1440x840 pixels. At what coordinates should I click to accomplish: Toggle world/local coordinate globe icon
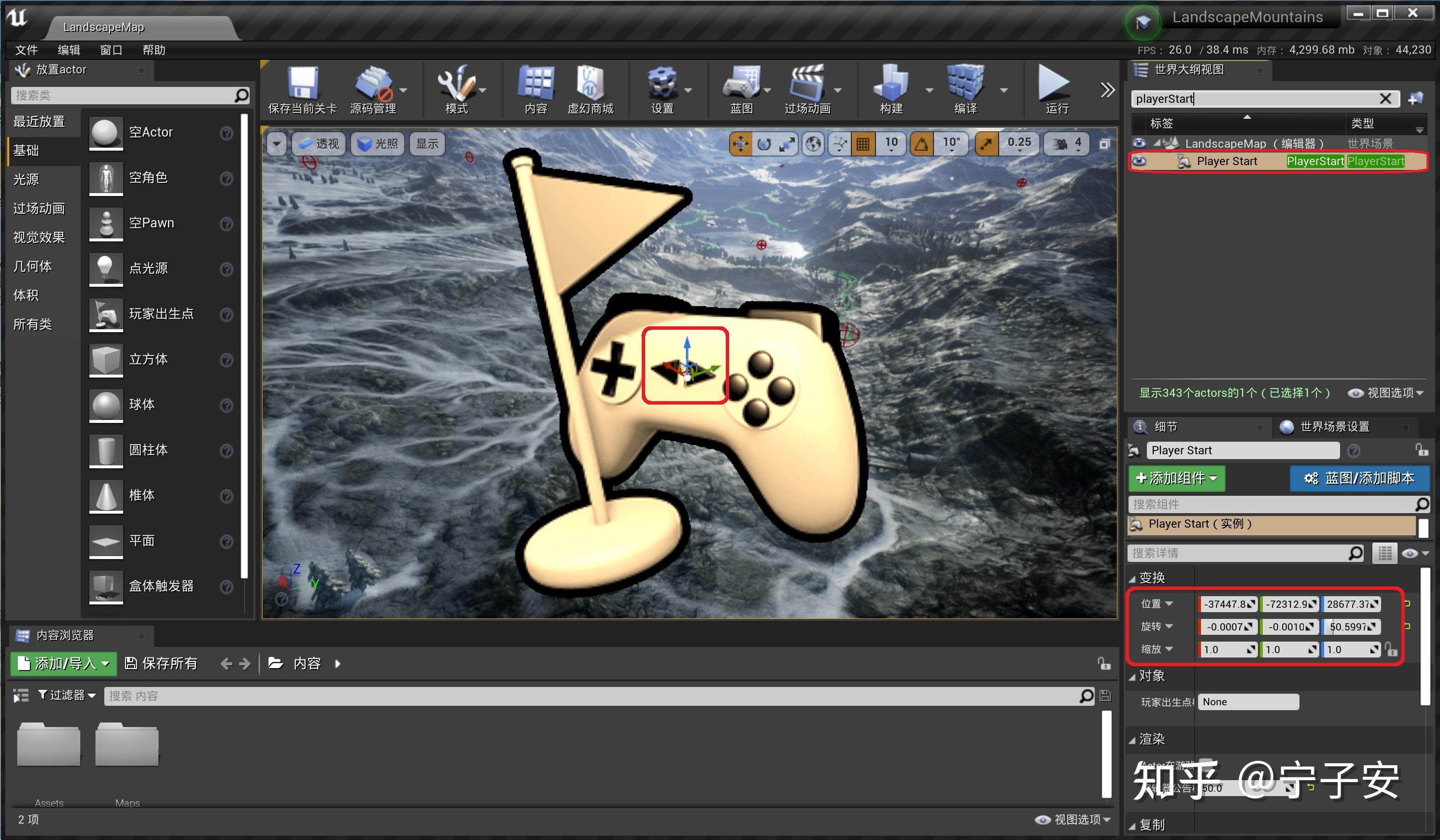[814, 144]
